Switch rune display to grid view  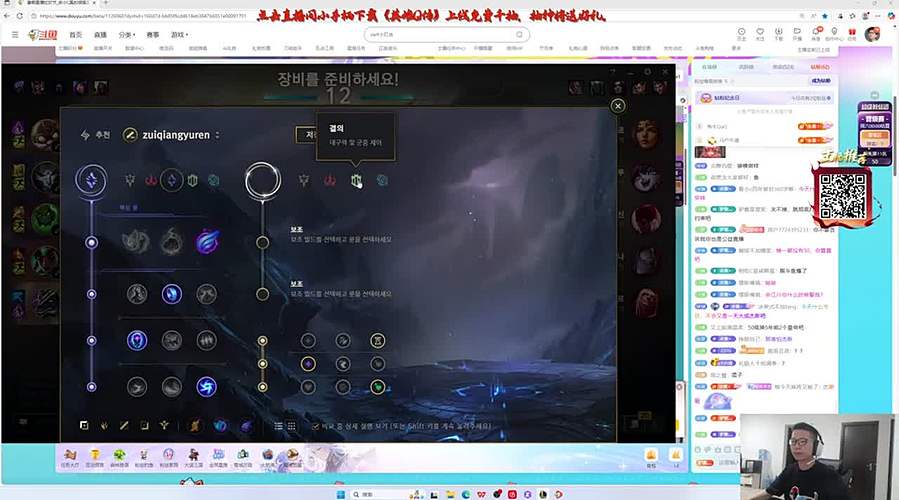291,426
